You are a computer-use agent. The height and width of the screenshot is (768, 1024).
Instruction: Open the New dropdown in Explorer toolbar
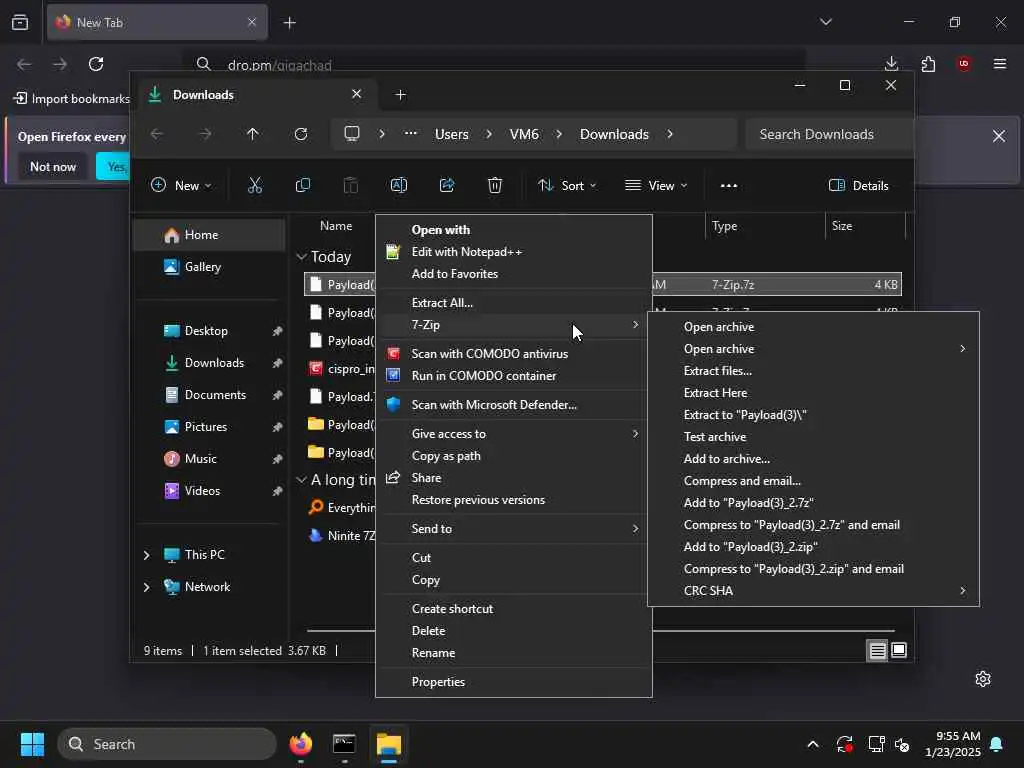pos(181,185)
